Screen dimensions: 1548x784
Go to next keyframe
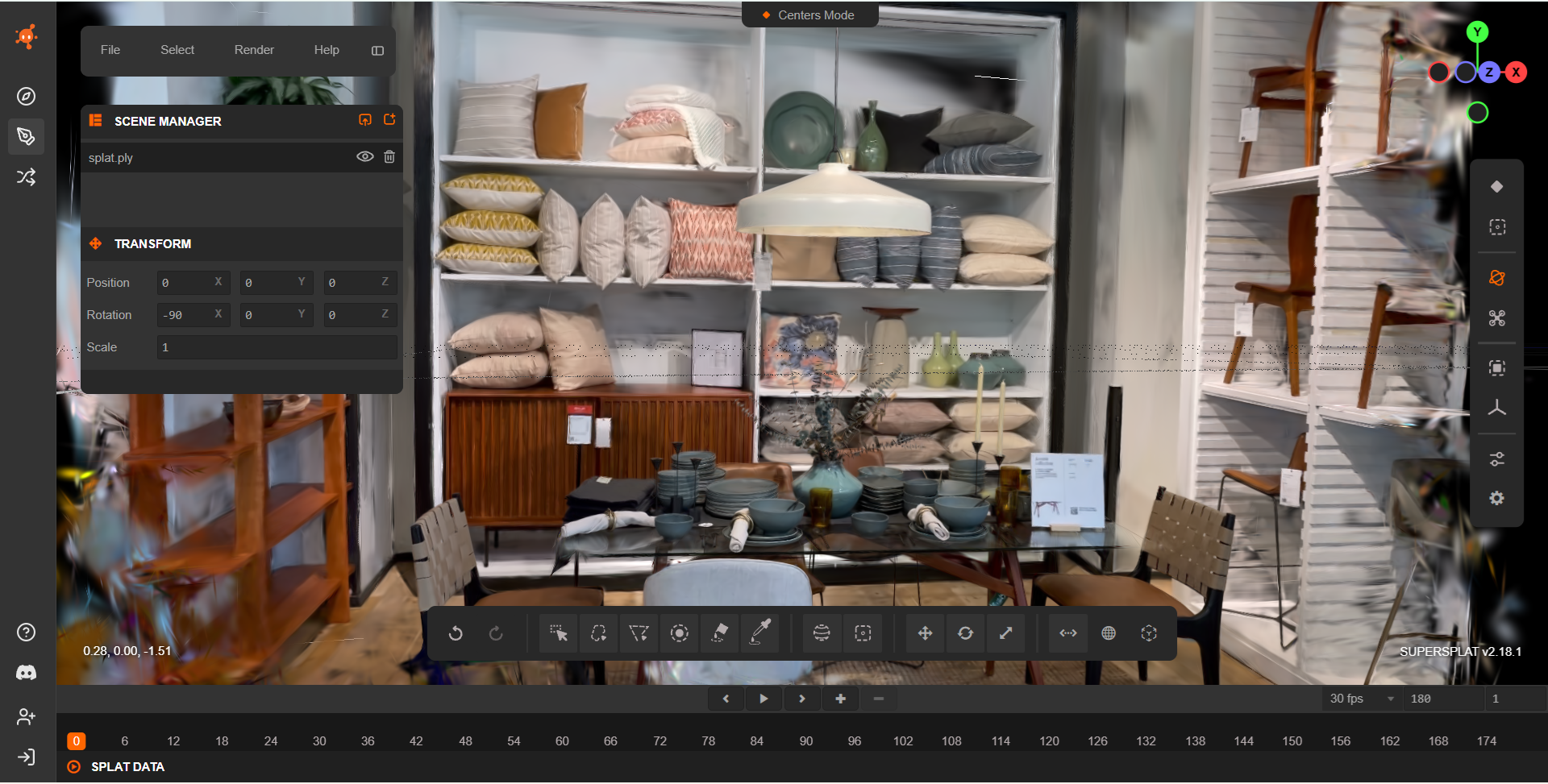tap(802, 699)
